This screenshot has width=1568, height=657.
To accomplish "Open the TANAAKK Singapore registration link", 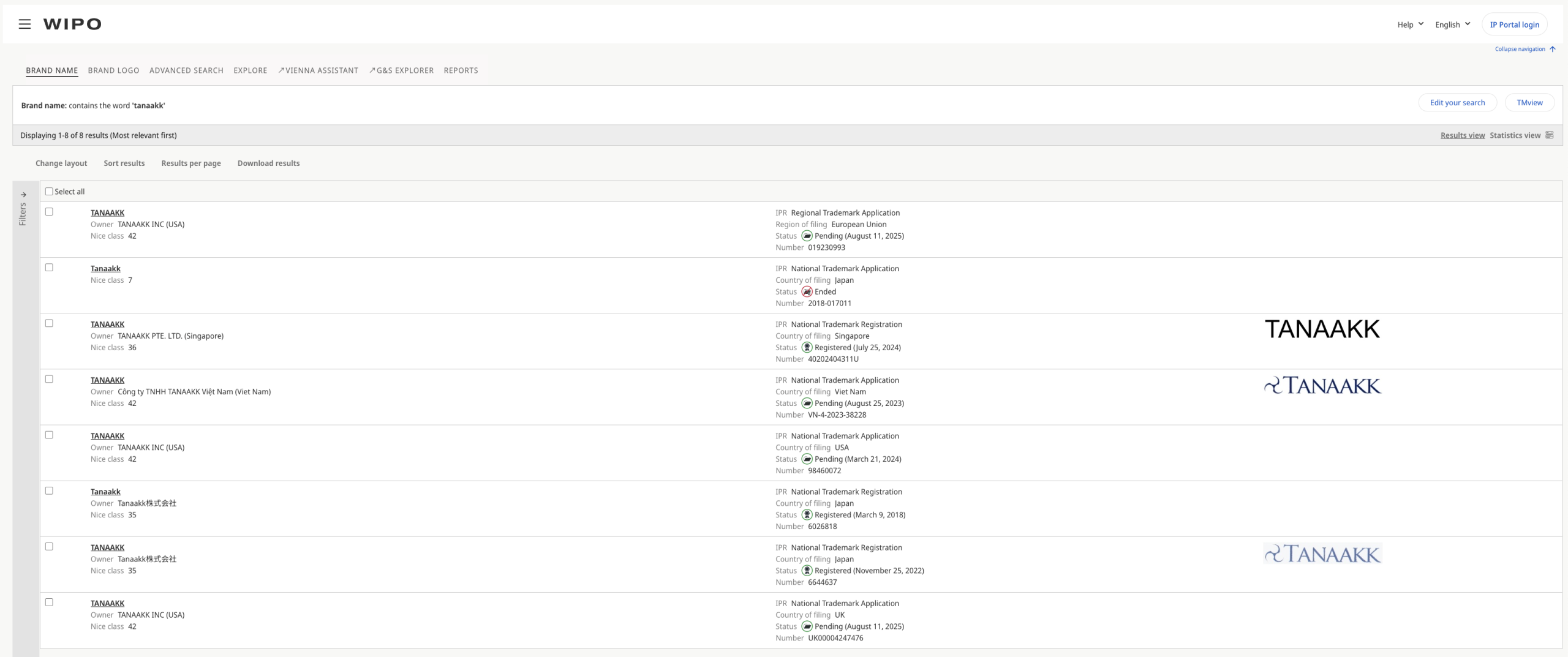I will (x=107, y=324).
